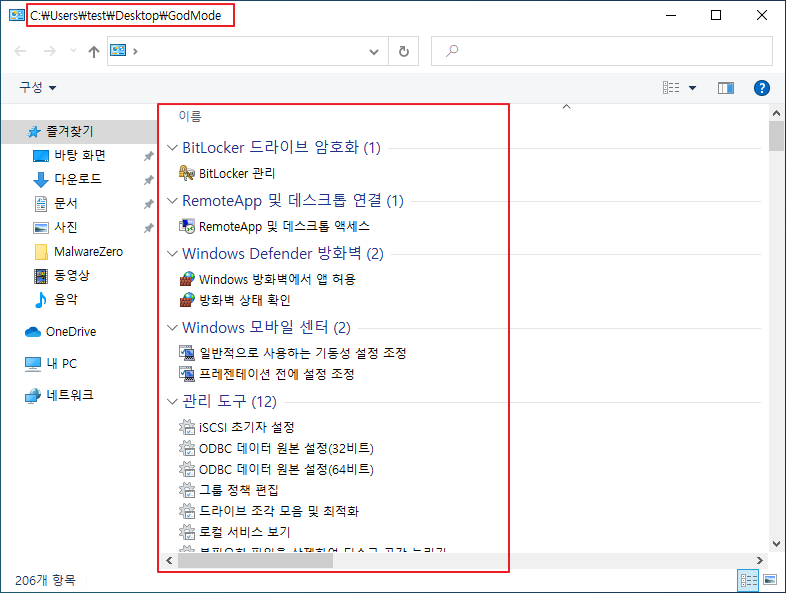Switch to details view in status bar
Screen dimensions: 786x593
coord(748,580)
